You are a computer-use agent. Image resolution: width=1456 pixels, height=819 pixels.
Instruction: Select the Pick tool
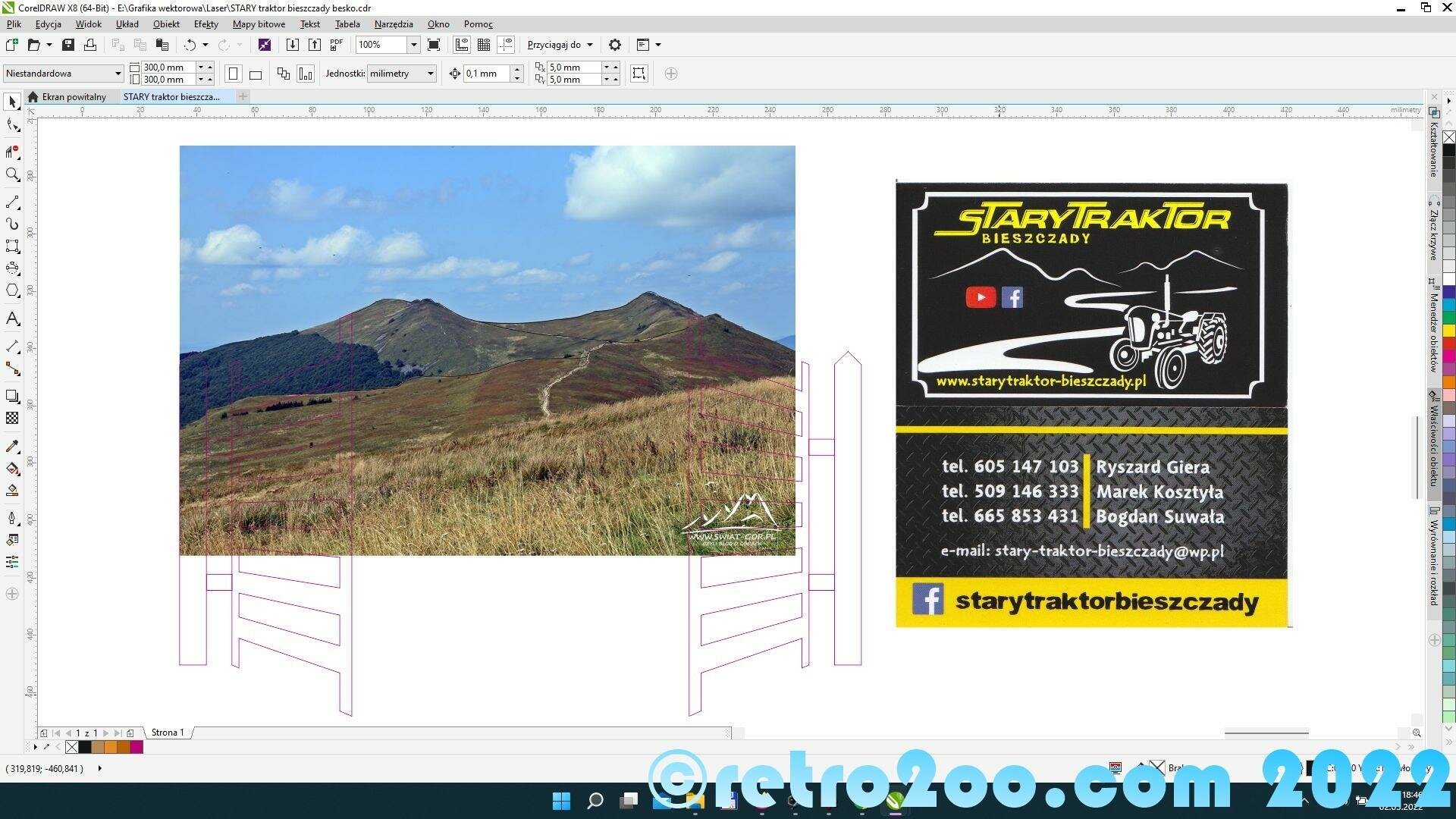12,102
